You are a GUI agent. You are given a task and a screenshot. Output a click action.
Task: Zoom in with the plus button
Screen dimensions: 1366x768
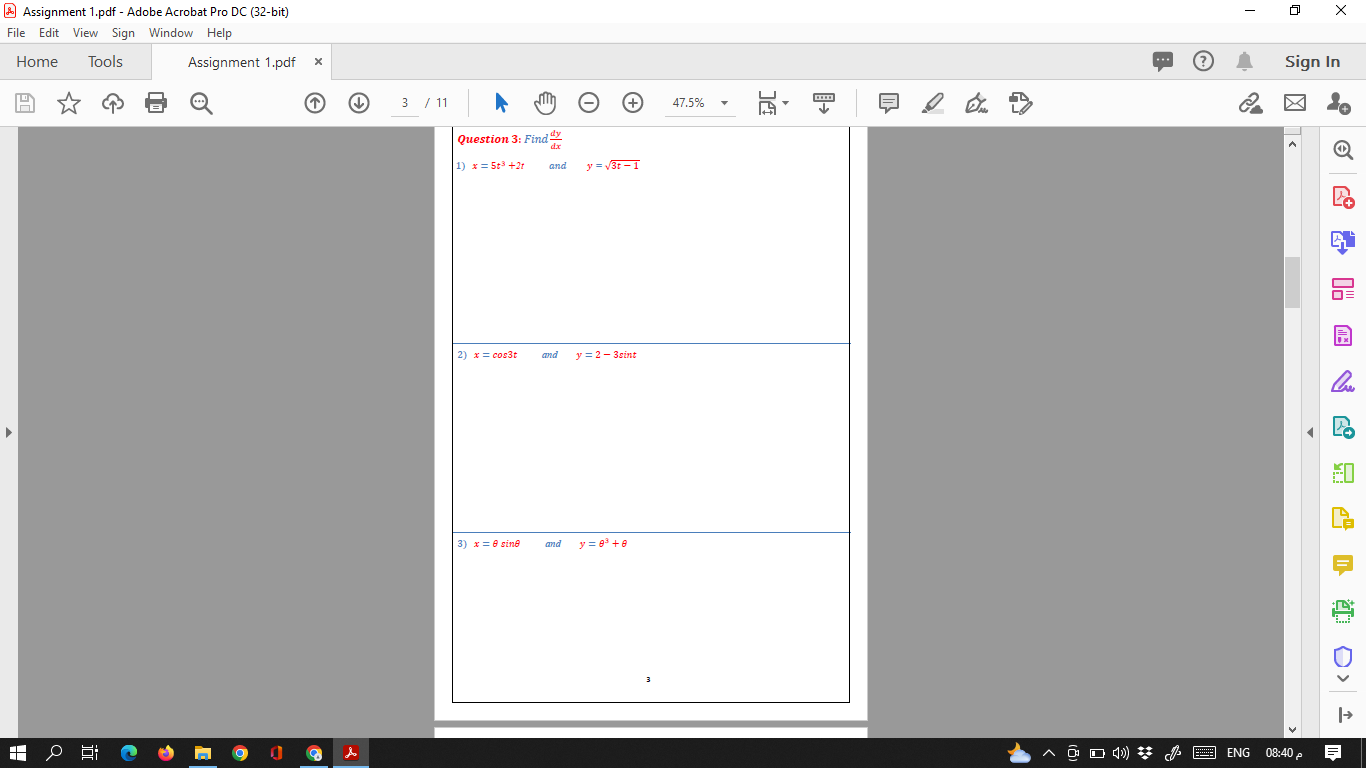click(x=632, y=103)
